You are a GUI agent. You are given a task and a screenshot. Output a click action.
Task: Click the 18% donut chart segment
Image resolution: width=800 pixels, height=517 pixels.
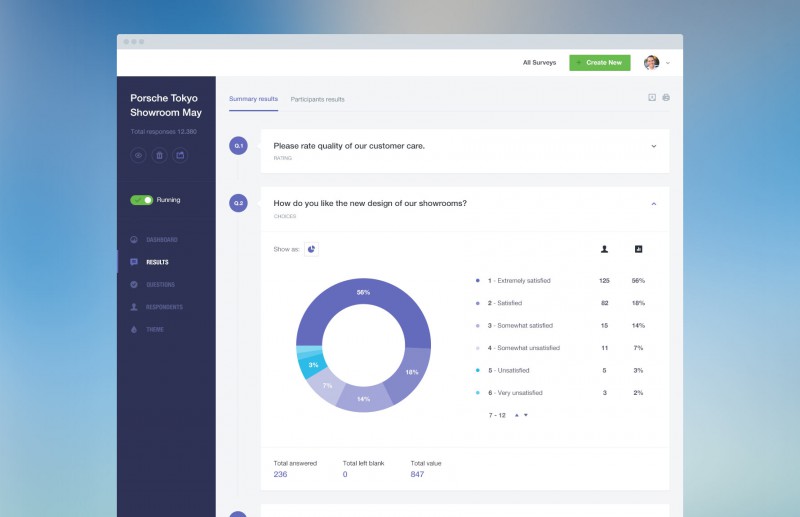(x=411, y=373)
